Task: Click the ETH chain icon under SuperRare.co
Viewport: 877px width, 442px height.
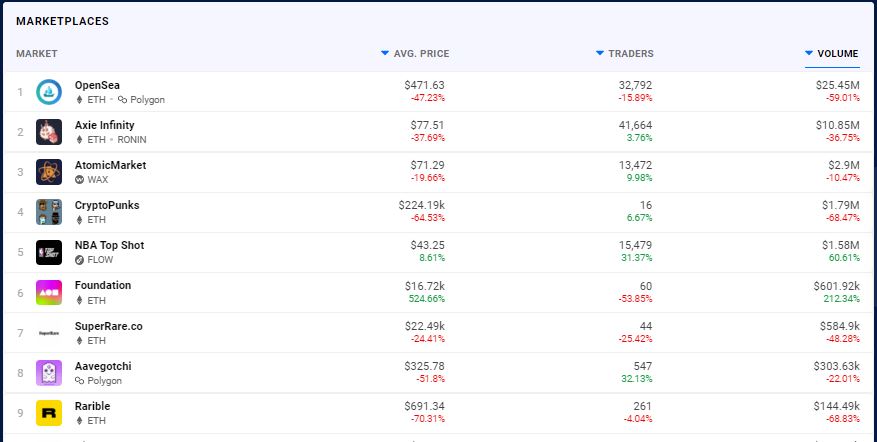Action: 79,340
